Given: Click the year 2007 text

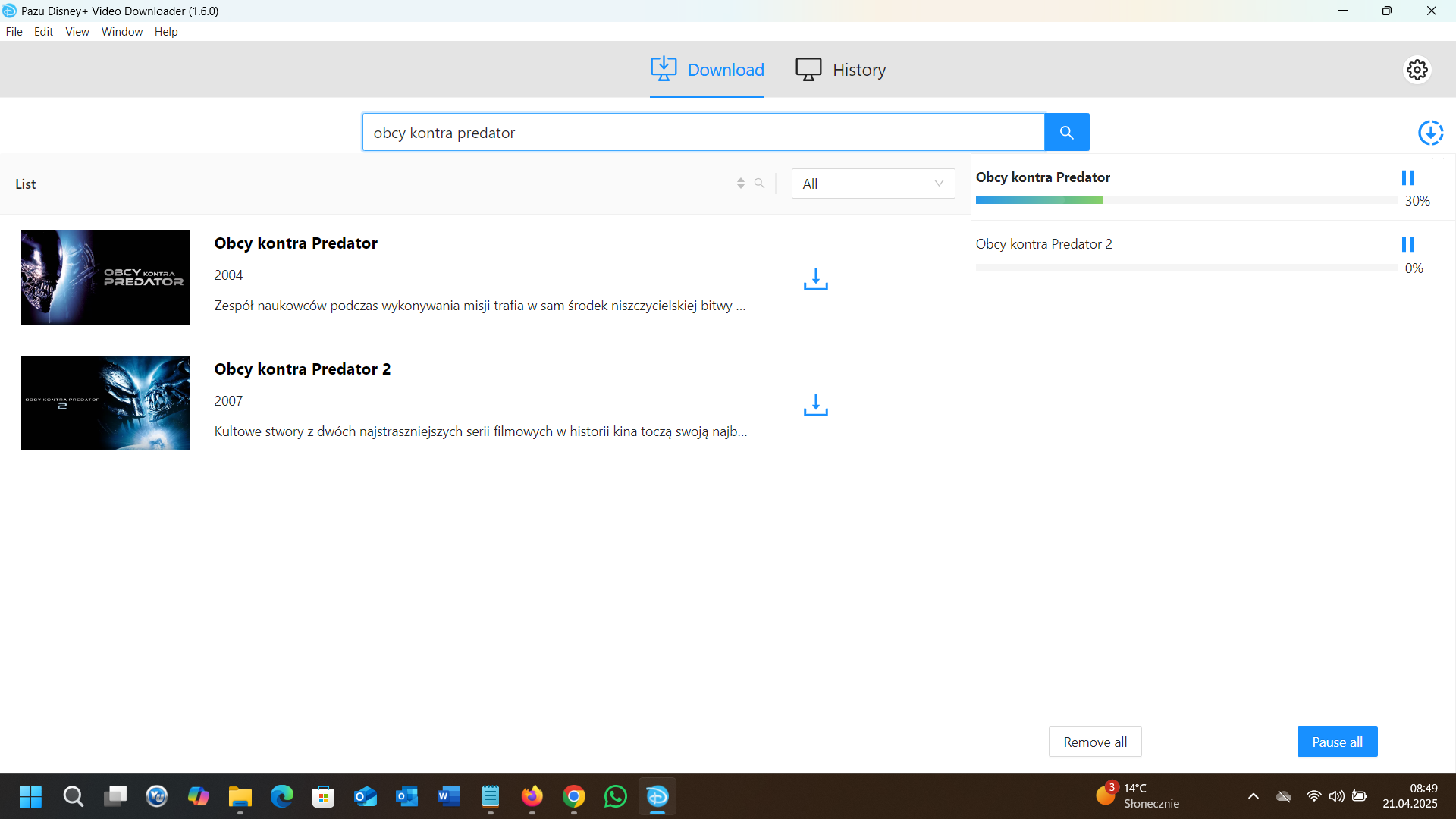Looking at the screenshot, I should pos(228,401).
